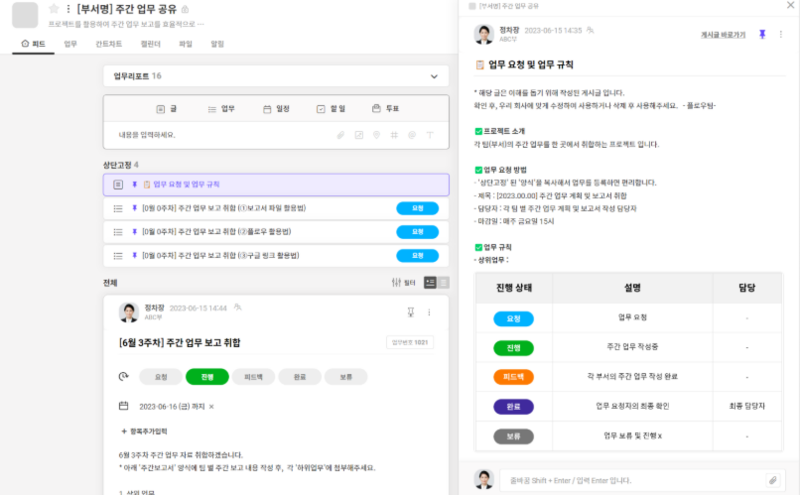Open more menu on 6월 3주차 post
800x495 pixels.
[x=429, y=312]
